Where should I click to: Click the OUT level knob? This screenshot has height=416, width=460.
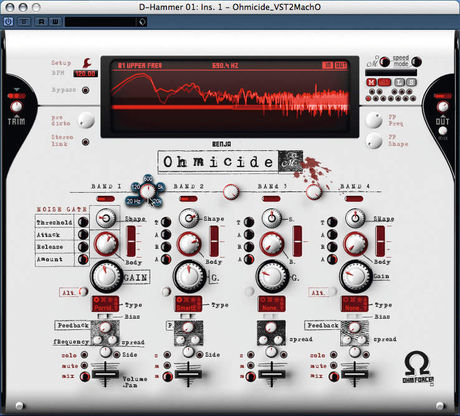(442, 107)
